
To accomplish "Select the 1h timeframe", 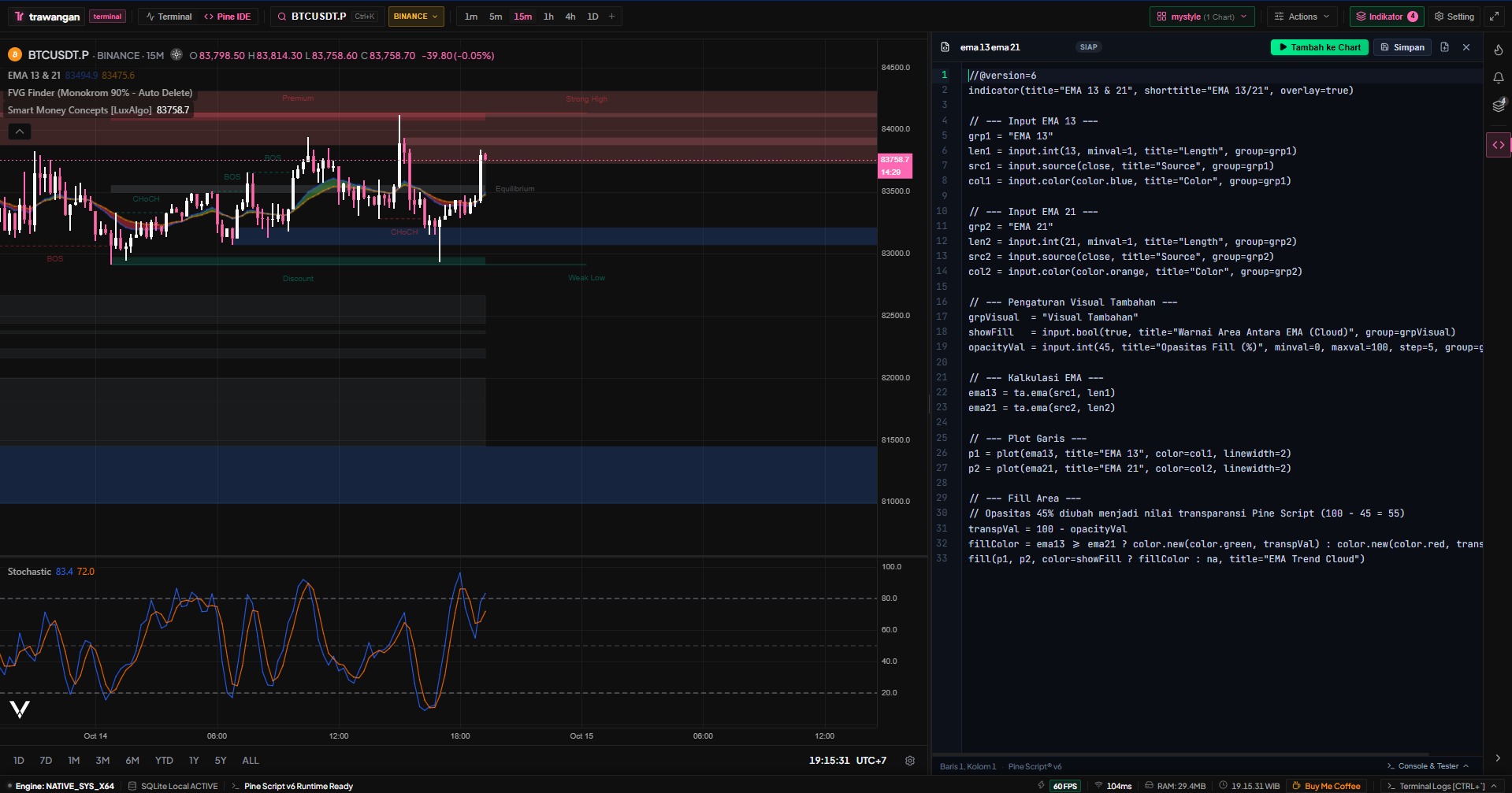I will click(x=548, y=17).
